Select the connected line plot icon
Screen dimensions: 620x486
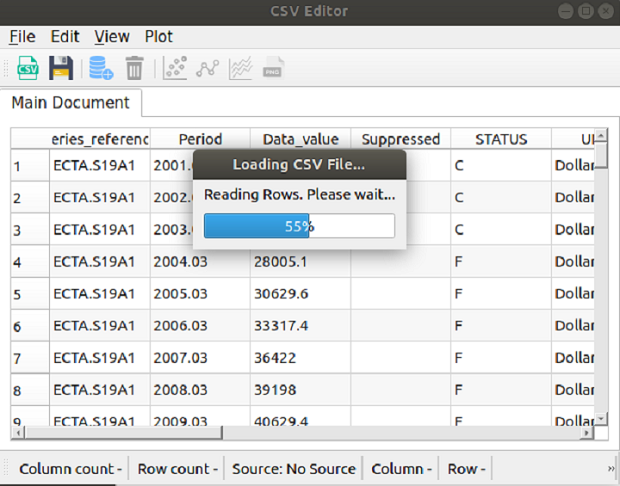pos(208,68)
